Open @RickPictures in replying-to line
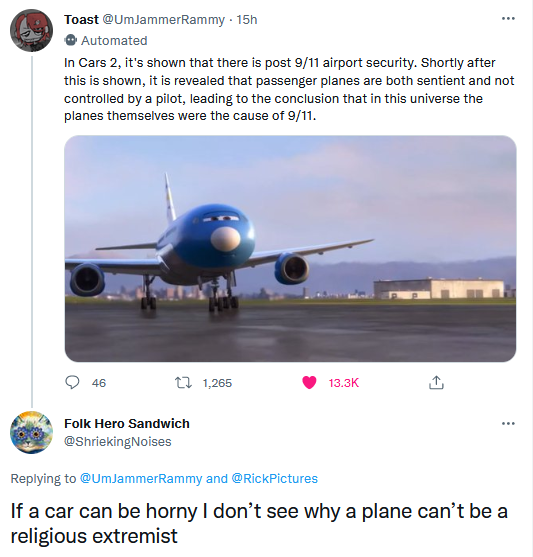The width and height of the screenshot is (533, 557). 274,478
